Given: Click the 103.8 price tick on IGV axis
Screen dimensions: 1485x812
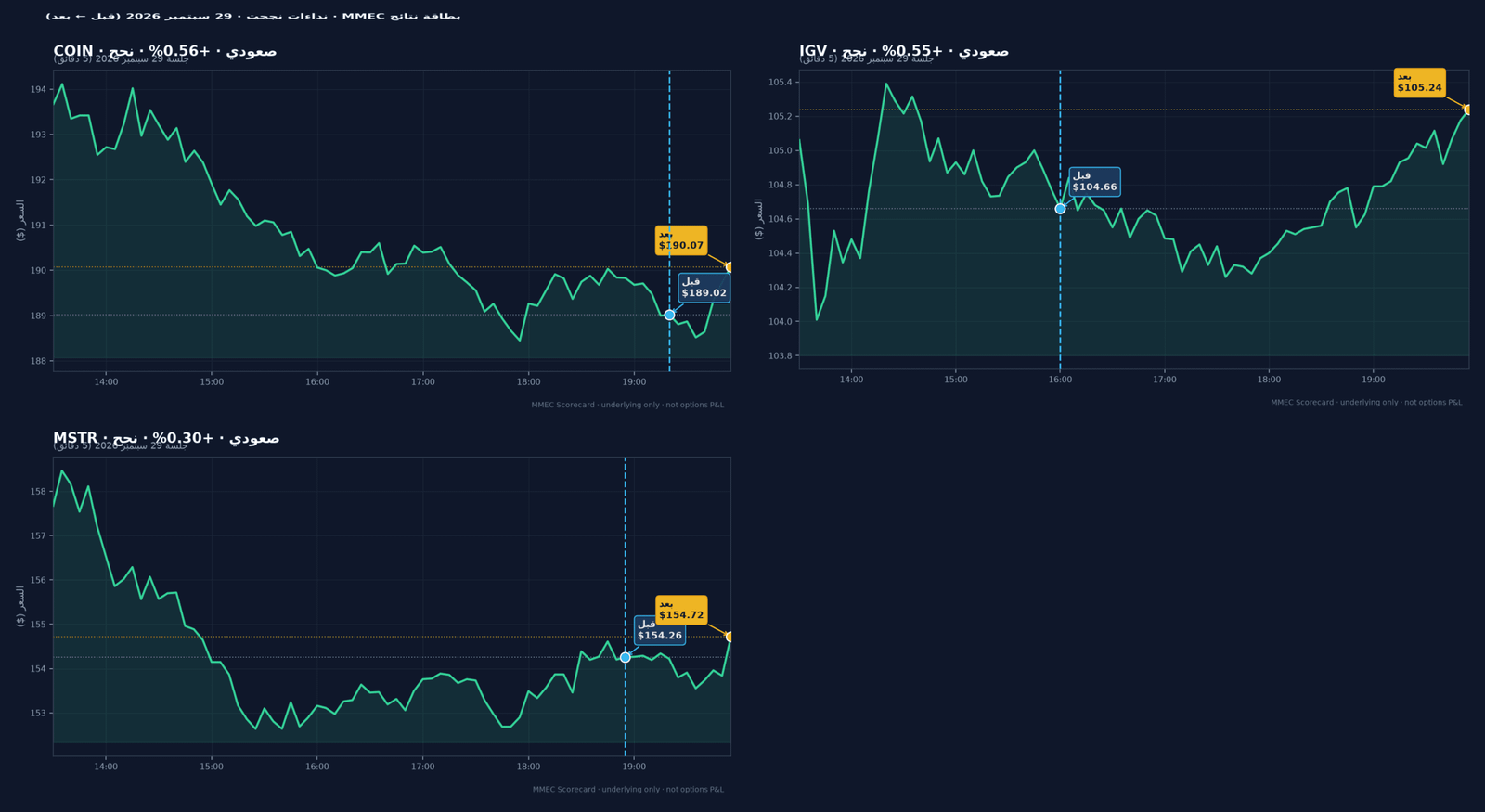Looking at the screenshot, I should tap(781, 356).
